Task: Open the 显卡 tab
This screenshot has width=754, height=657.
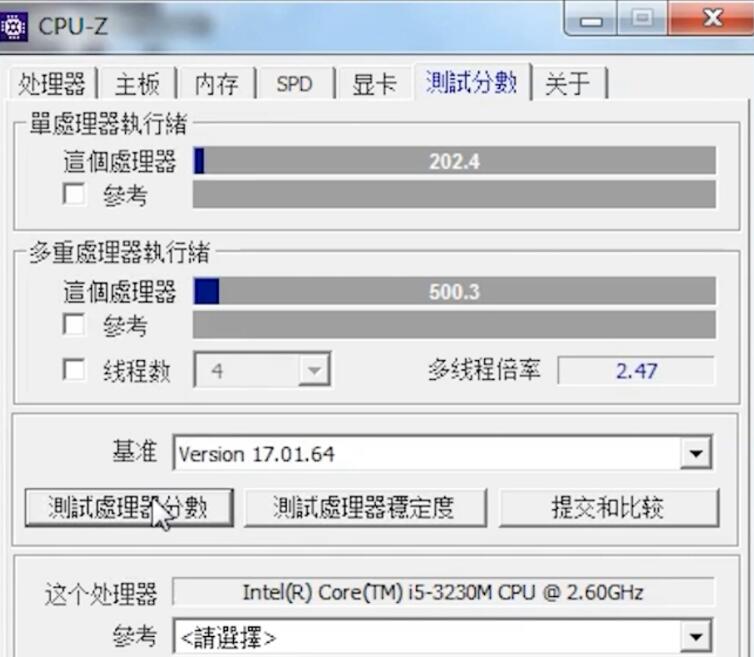Action: click(375, 84)
